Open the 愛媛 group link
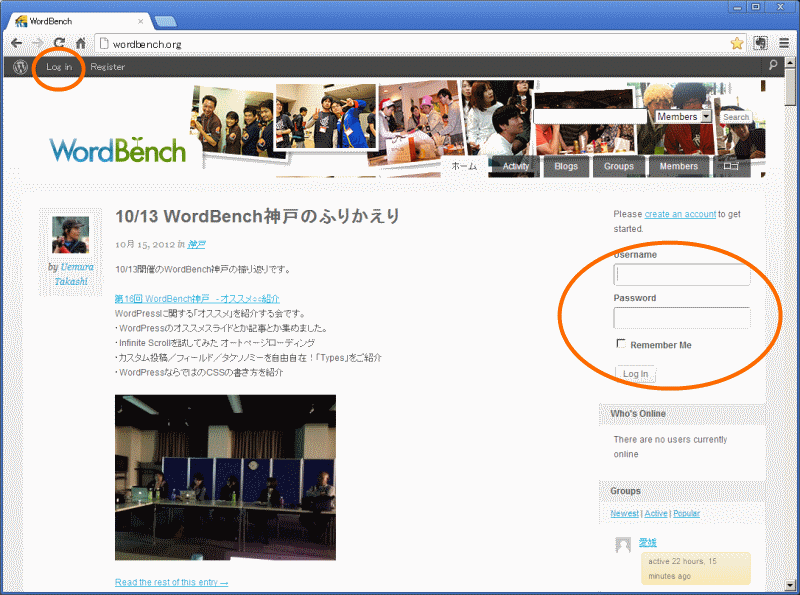The image size is (800, 595). 647,542
